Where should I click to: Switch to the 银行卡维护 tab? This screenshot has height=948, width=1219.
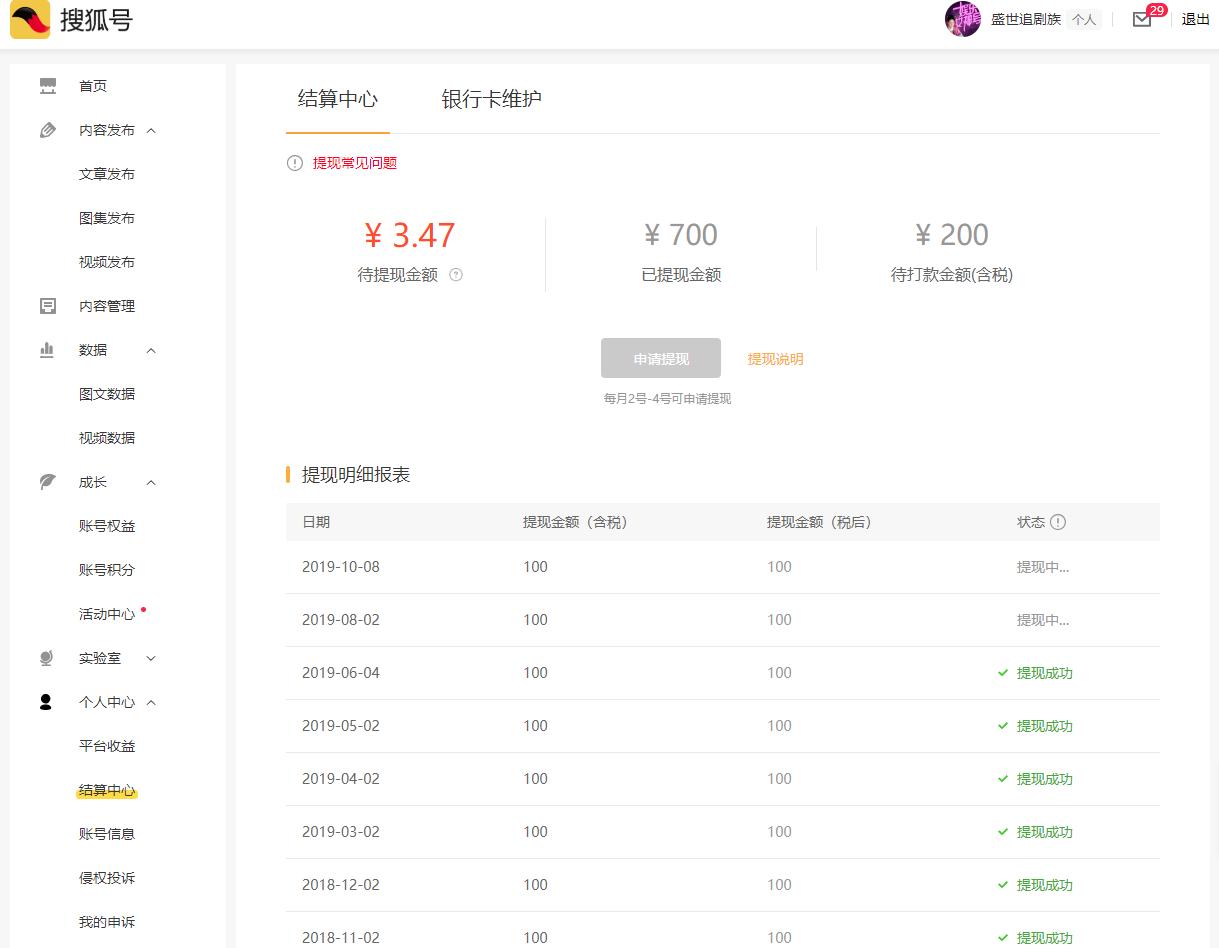coord(491,99)
